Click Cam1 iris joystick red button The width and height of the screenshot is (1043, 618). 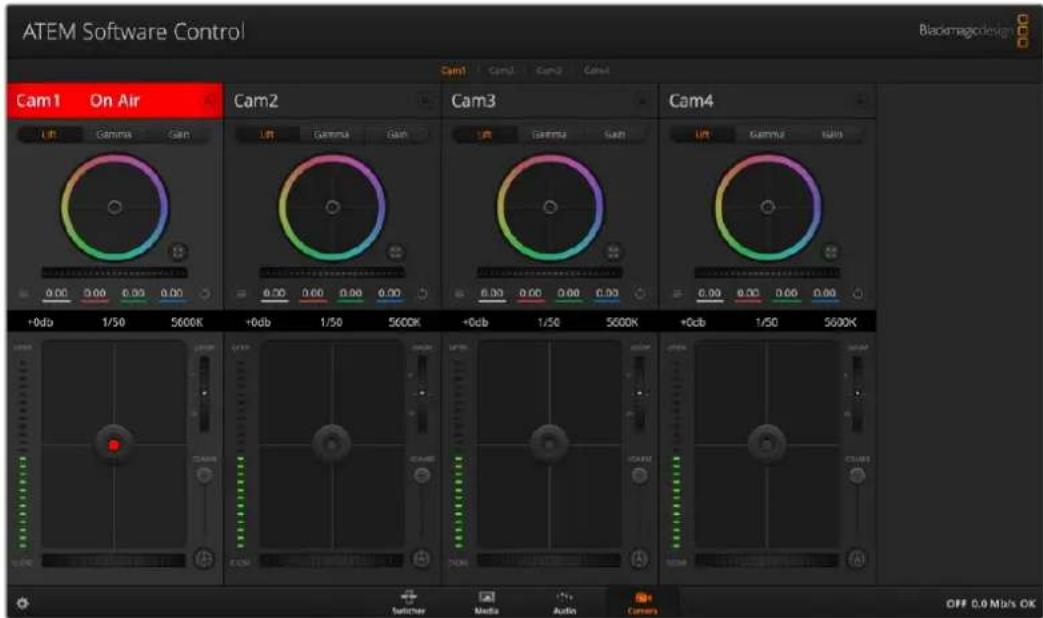[x=114, y=444]
